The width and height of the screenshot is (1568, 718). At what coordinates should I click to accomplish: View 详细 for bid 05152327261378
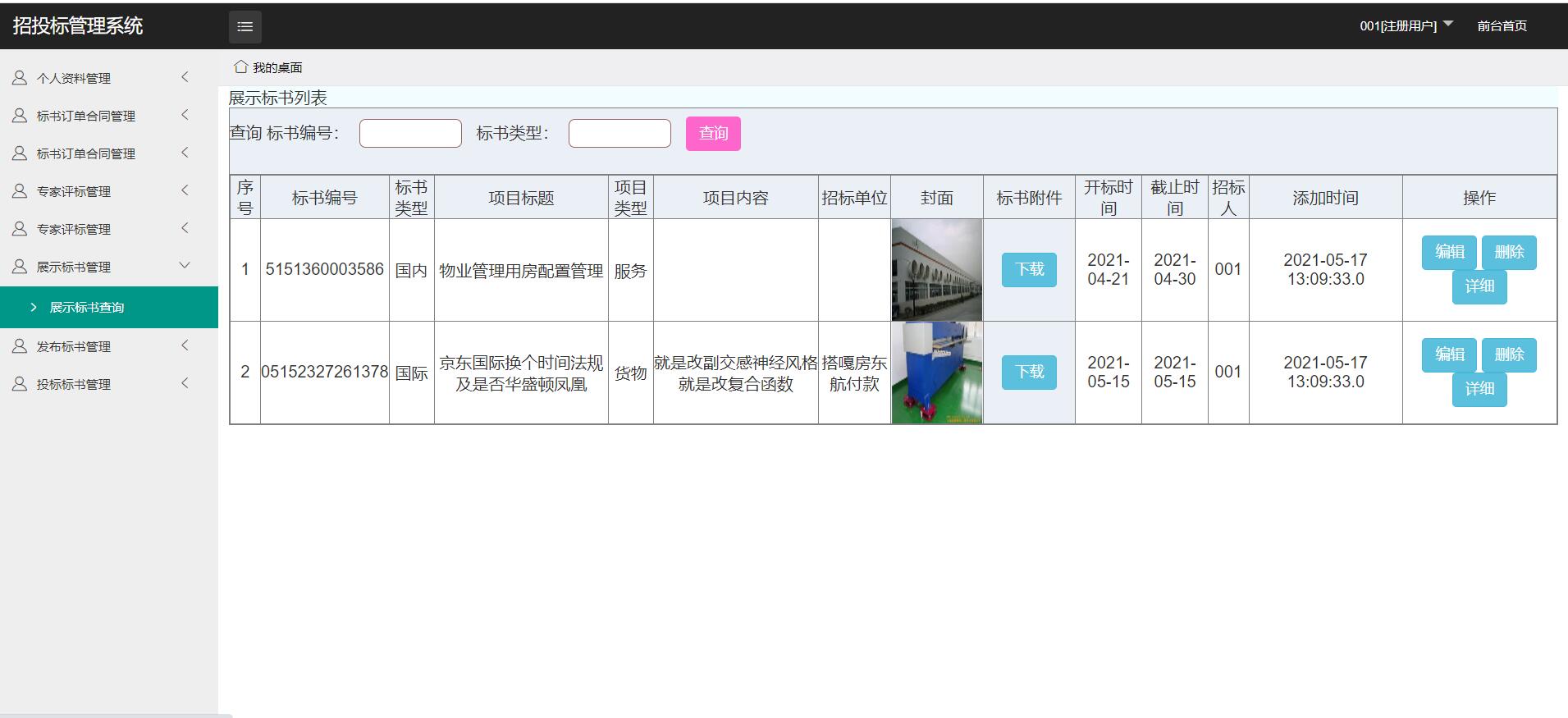[1479, 389]
